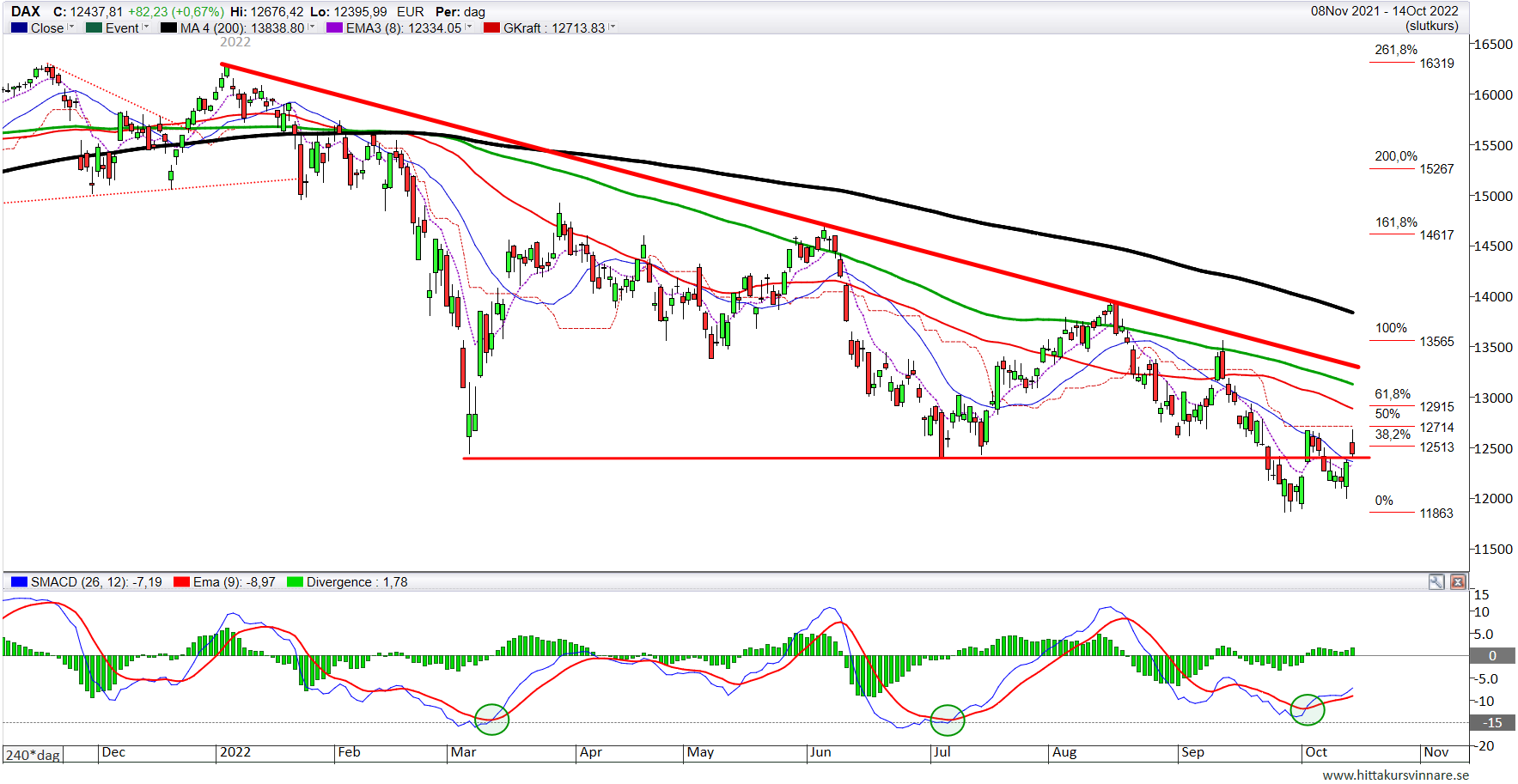This screenshot has width=1518, height=784.
Task: Click the green Divergence legend swatch
Action: (x=295, y=582)
